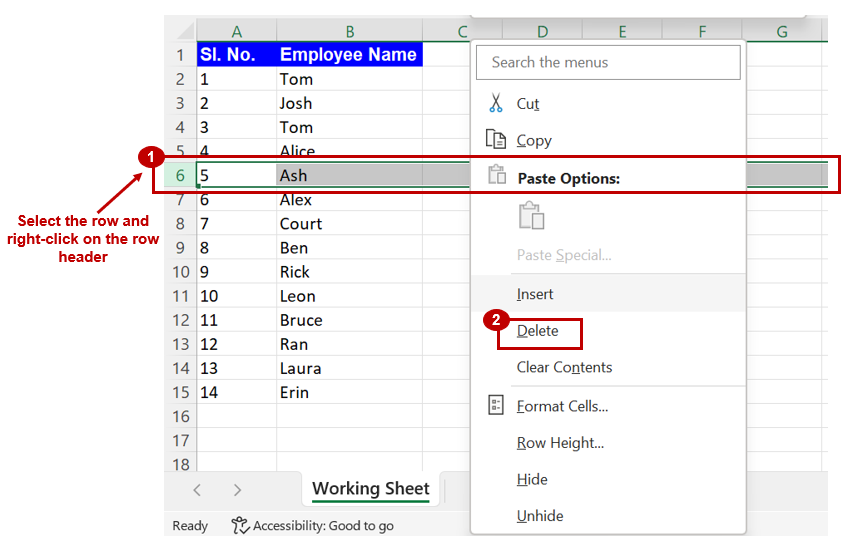The width and height of the screenshot is (843, 548).
Task: Open Format Cells... dialog entry
Action: point(608,405)
